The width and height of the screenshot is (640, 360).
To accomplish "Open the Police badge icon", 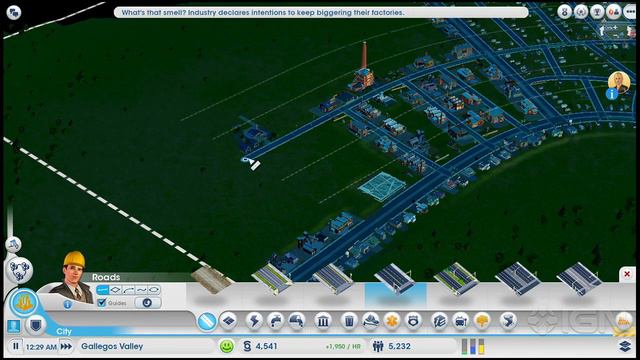I will click(x=413, y=321).
